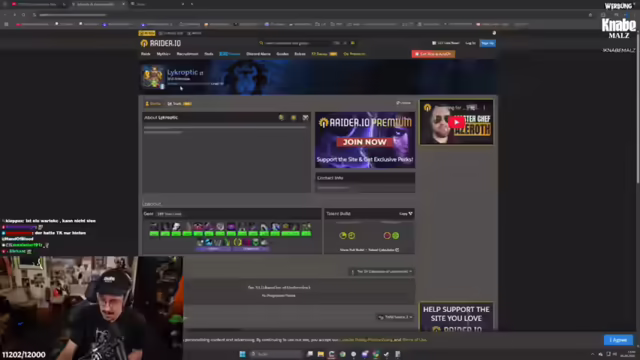Open the Log In link

coord(470,43)
